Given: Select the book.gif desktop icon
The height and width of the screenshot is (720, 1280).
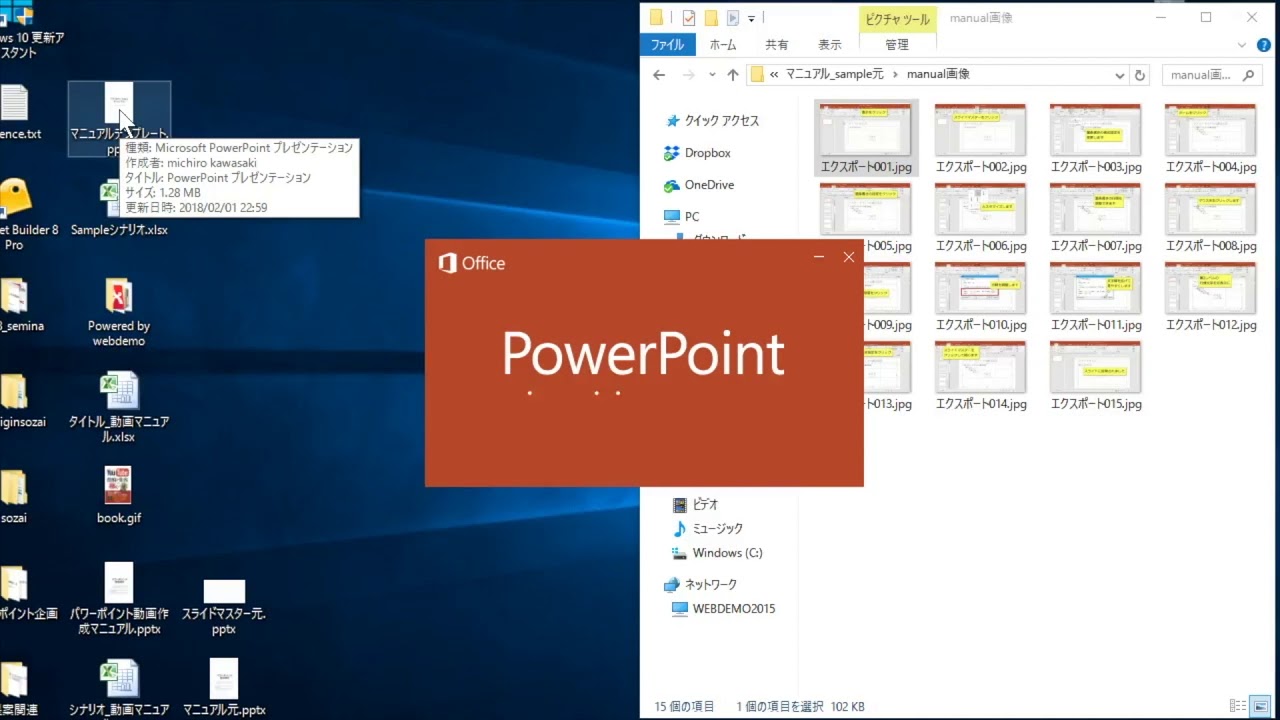Looking at the screenshot, I should pyautogui.click(x=119, y=495).
